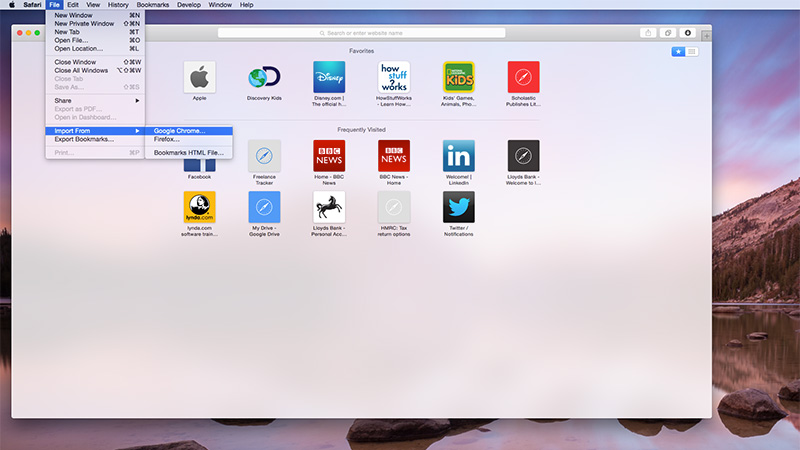Image resolution: width=800 pixels, height=450 pixels.
Task: Choose Google Chrome import option
Action: pyautogui.click(x=189, y=131)
